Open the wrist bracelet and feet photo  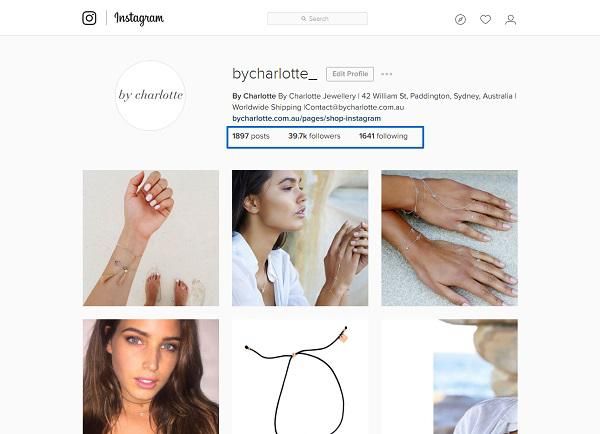(x=151, y=238)
